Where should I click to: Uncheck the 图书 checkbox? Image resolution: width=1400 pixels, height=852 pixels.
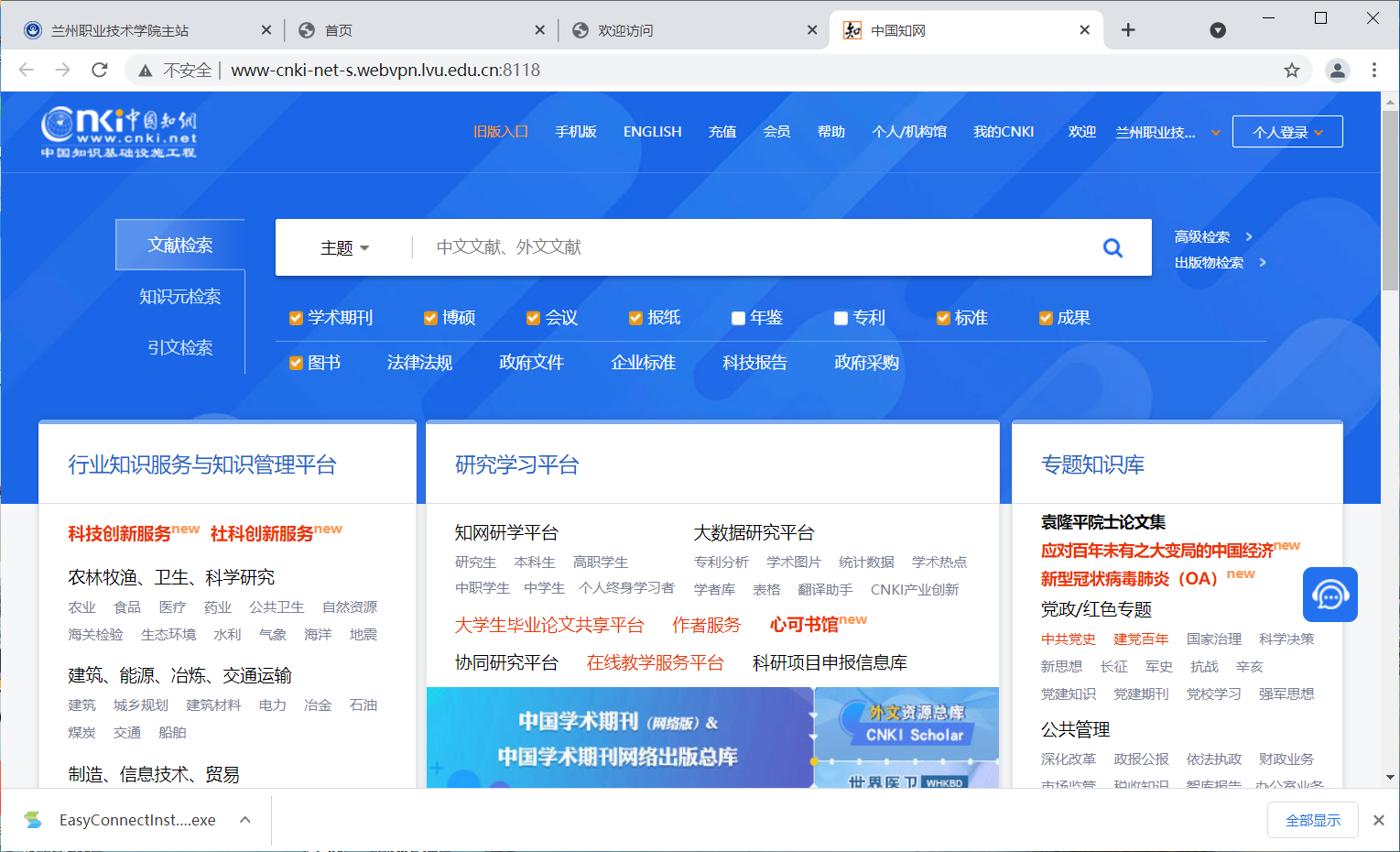pyautogui.click(x=296, y=363)
